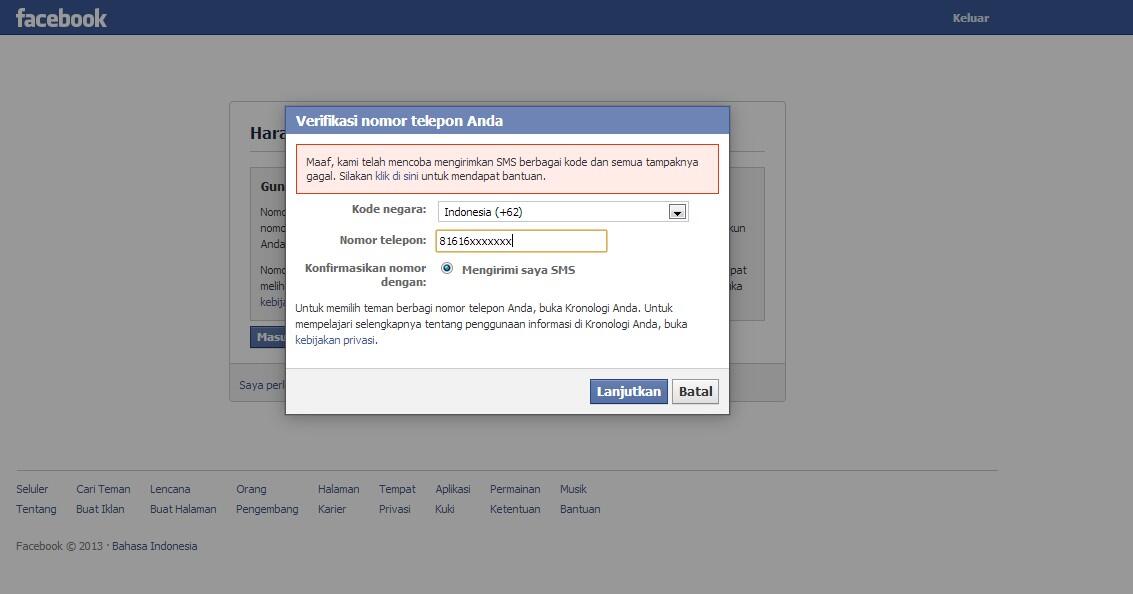Click the 'Facebook © 2013' copyright text

coord(59,546)
